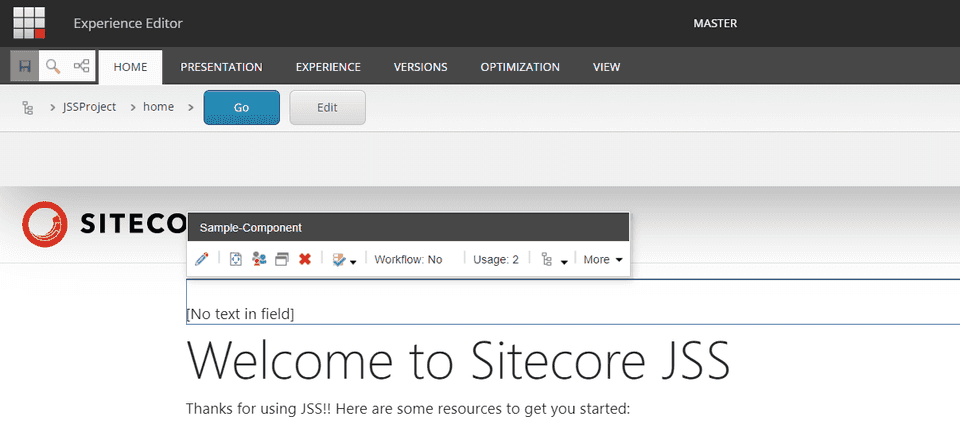Open the navigation tree icon beside search

[81, 66]
